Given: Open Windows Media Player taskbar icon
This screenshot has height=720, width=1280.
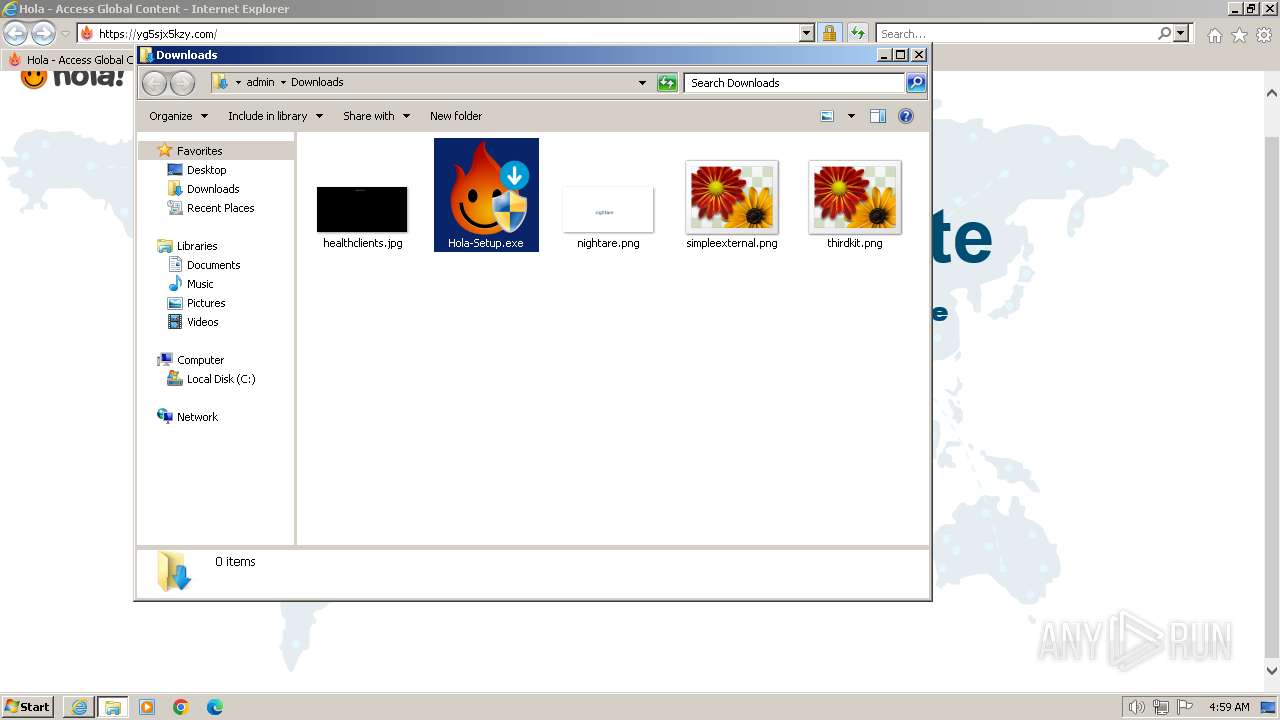Looking at the screenshot, I should (147, 707).
